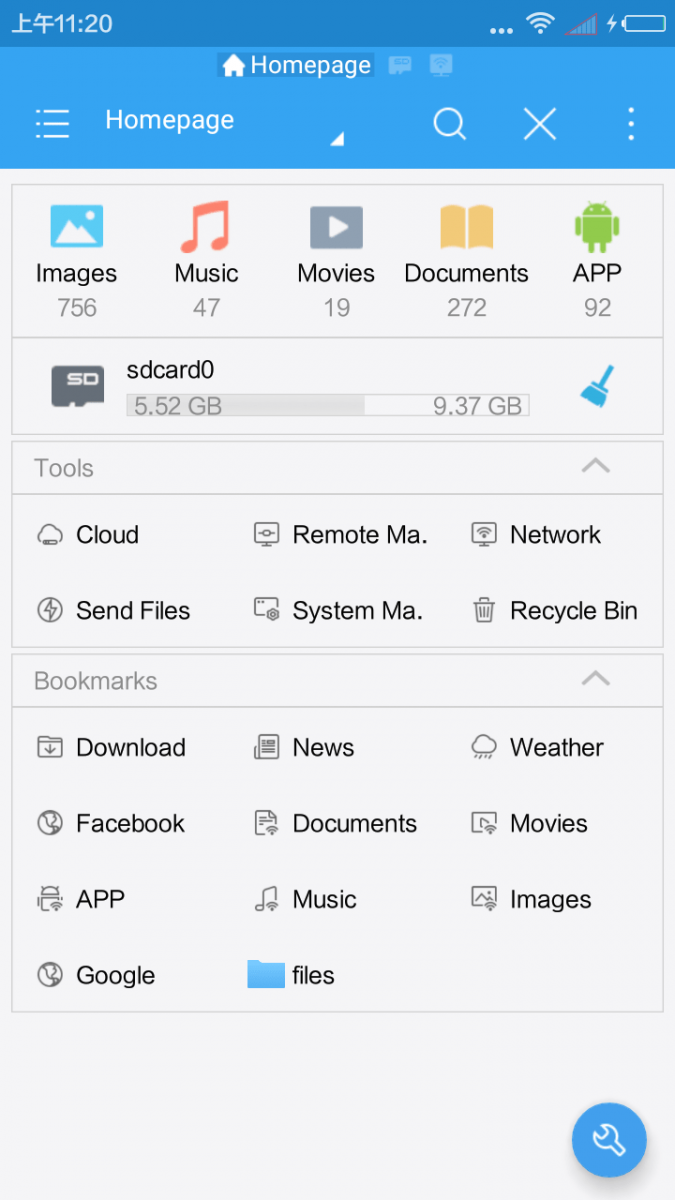Open the Facebook bookmark
675x1200 pixels.
coord(111,823)
